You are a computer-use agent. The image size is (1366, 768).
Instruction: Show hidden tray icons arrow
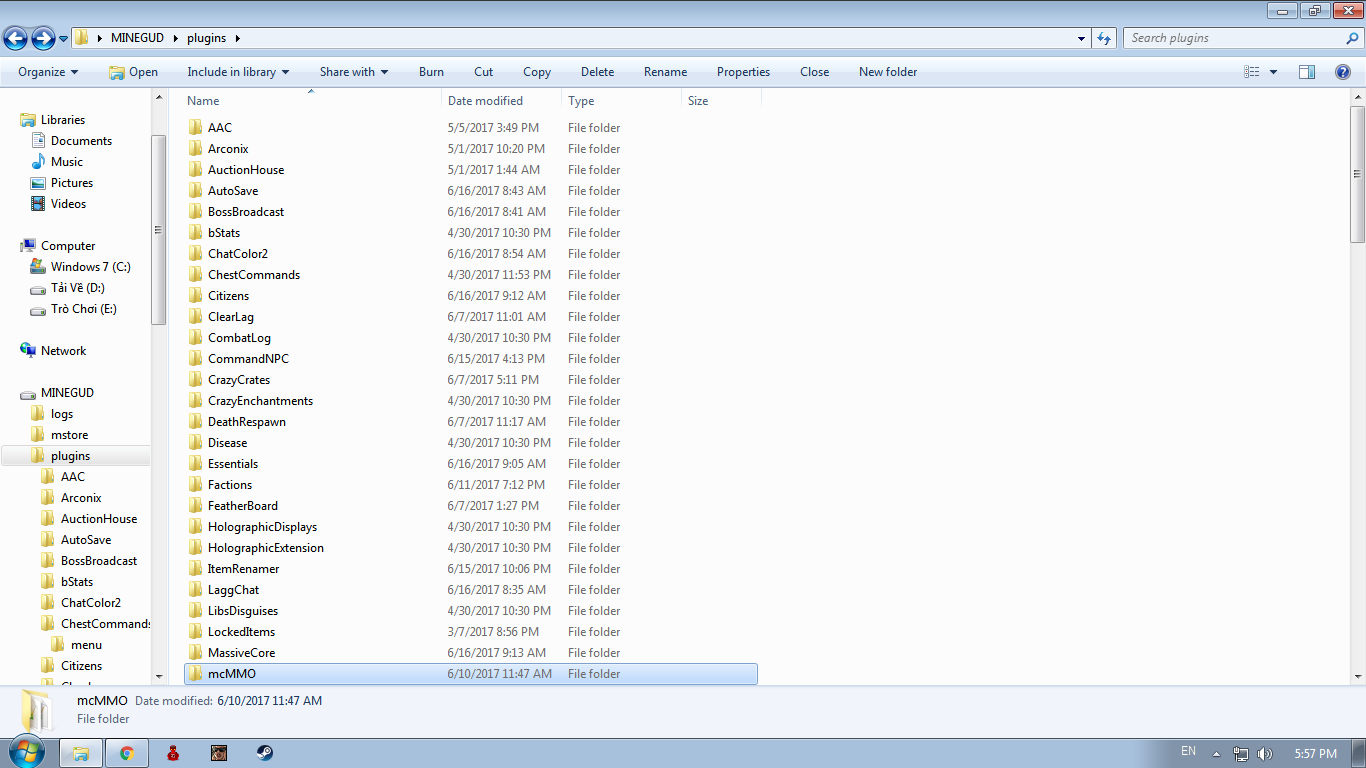coord(1217,754)
